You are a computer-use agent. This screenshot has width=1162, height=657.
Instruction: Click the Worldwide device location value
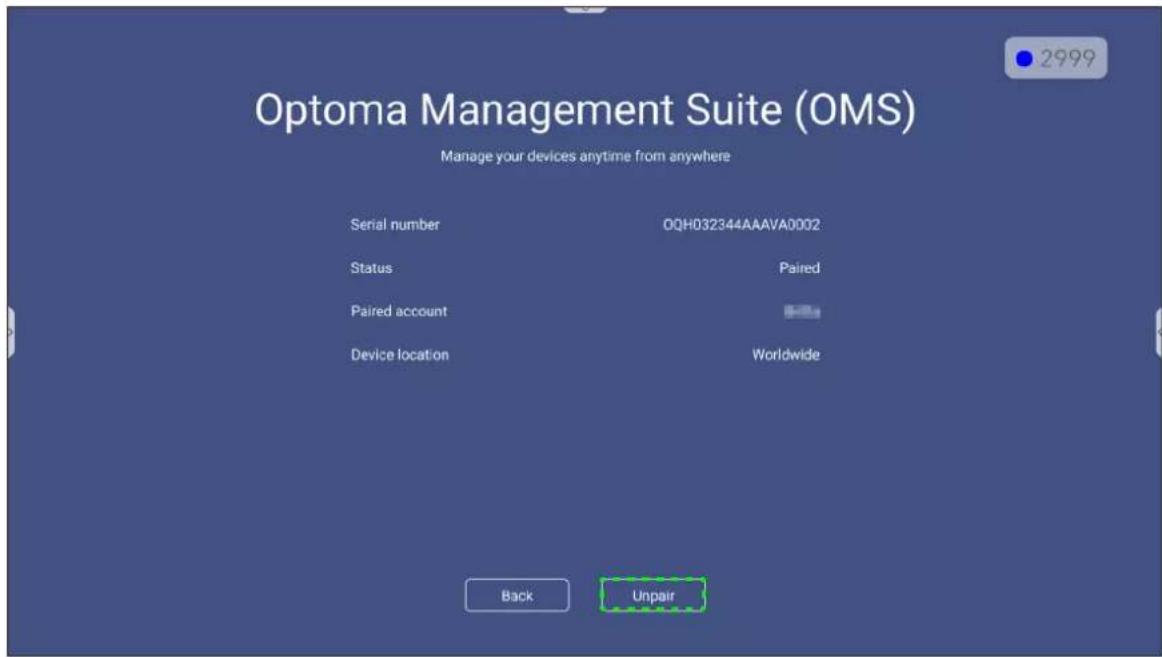[x=786, y=354]
